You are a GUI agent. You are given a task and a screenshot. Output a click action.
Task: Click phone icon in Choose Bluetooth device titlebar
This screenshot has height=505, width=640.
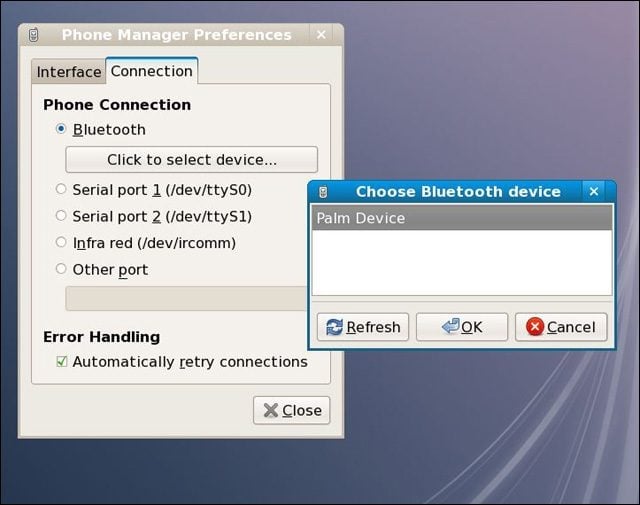pyautogui.click(x=323, y=192)
